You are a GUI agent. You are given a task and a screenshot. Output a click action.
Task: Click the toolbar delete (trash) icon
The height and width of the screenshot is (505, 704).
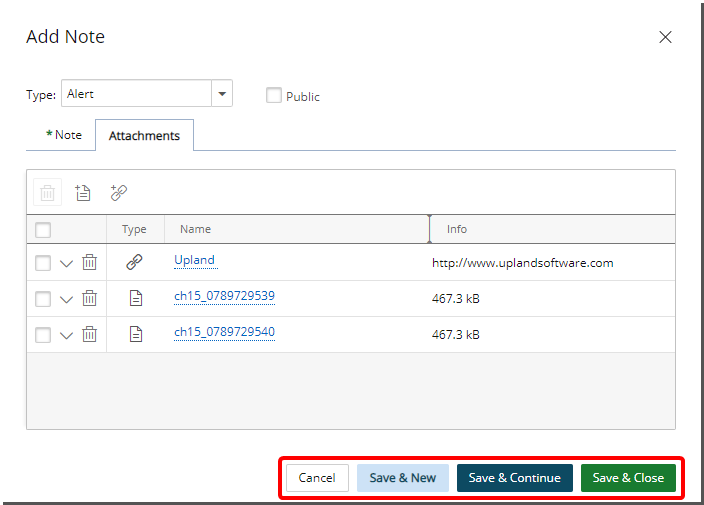pyautogui.click(x=48, y=193)
